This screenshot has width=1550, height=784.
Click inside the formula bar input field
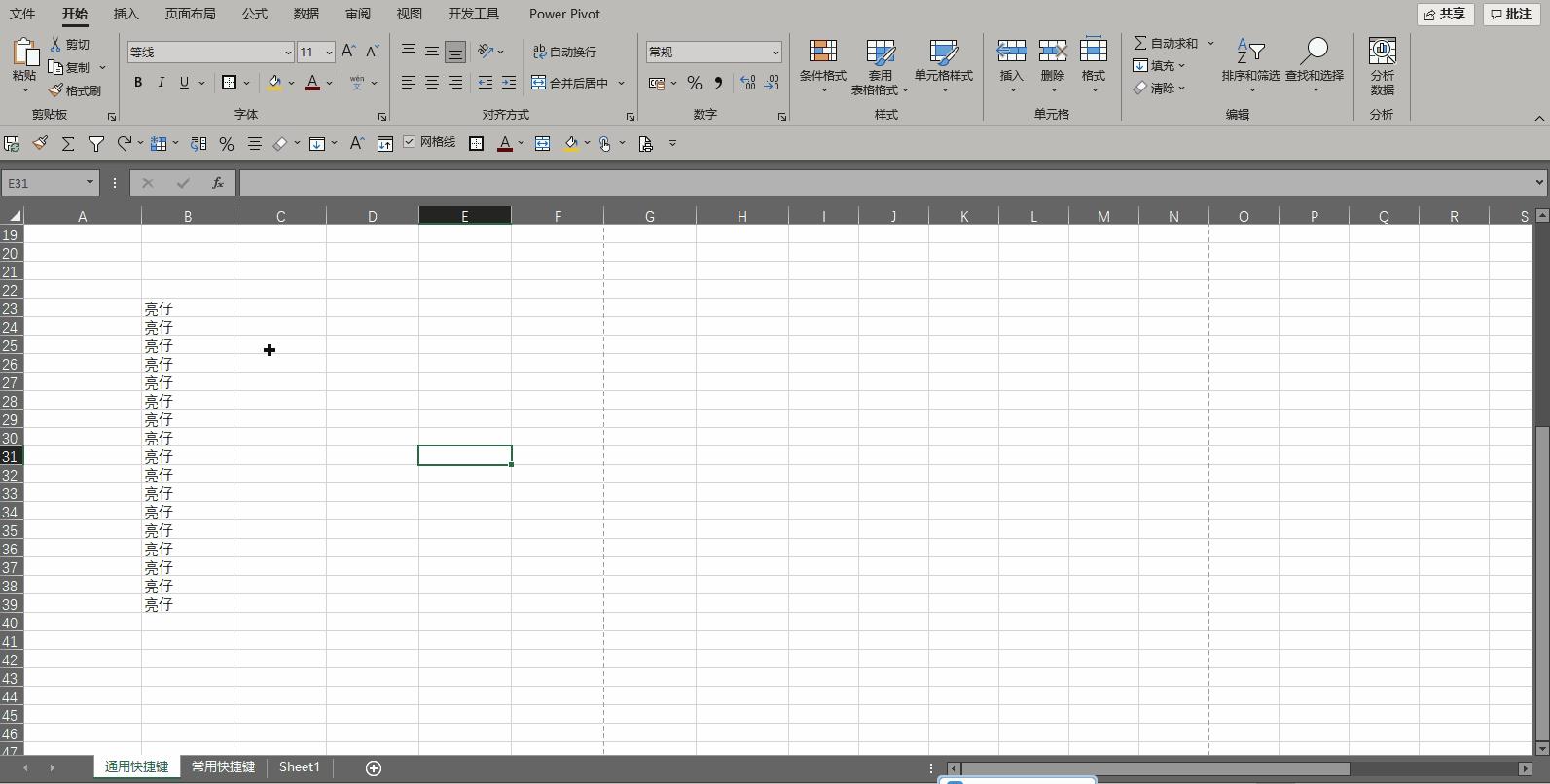click(x=887, y=183)
